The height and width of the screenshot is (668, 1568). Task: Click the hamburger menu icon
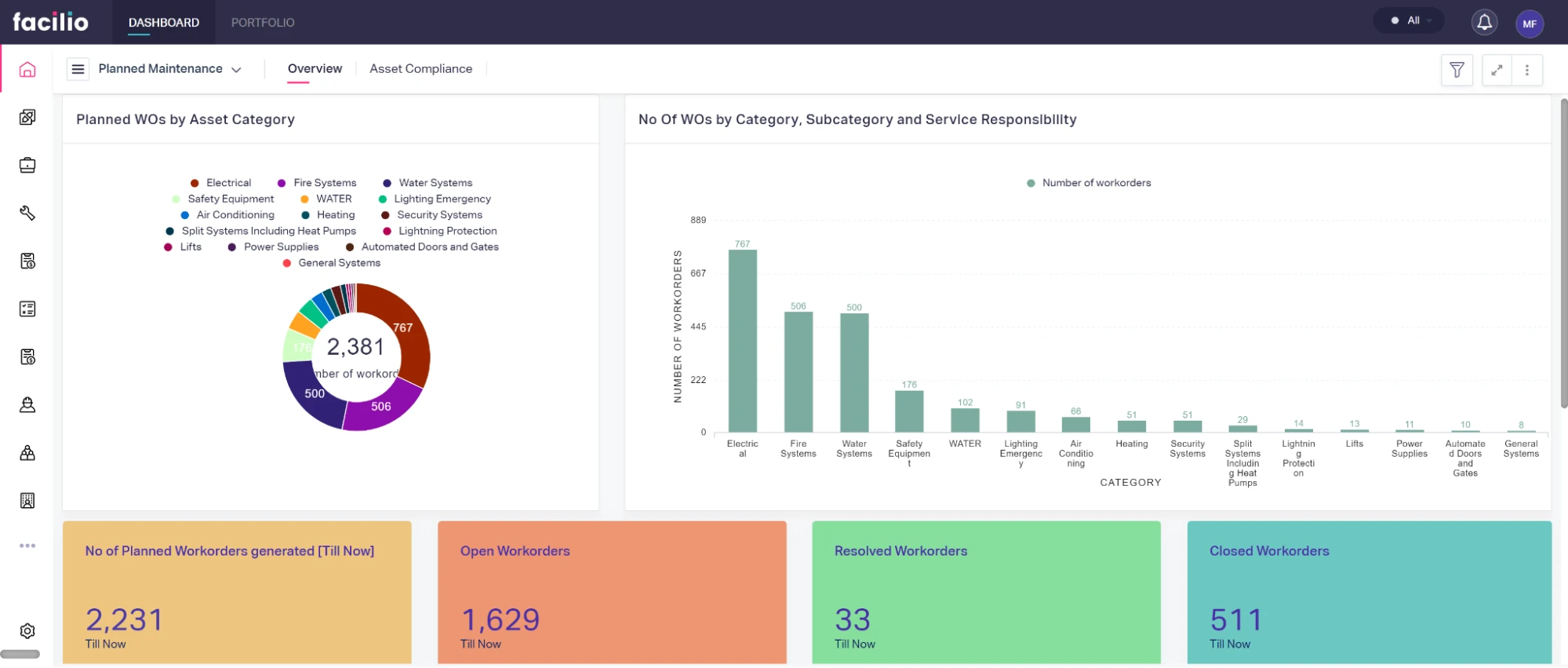click(78, 69)
